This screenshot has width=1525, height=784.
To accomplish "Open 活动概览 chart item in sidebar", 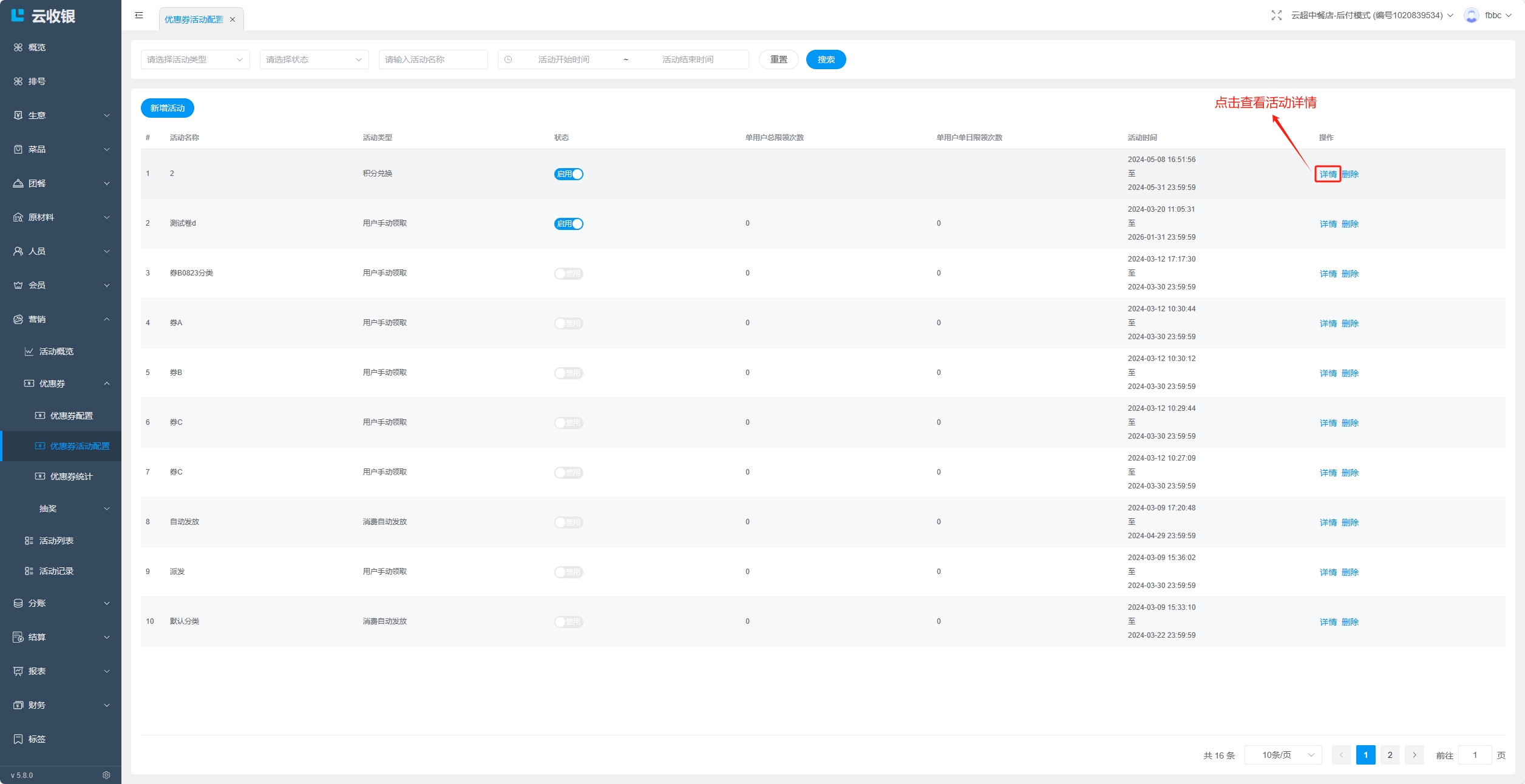I will coord(56,351).
